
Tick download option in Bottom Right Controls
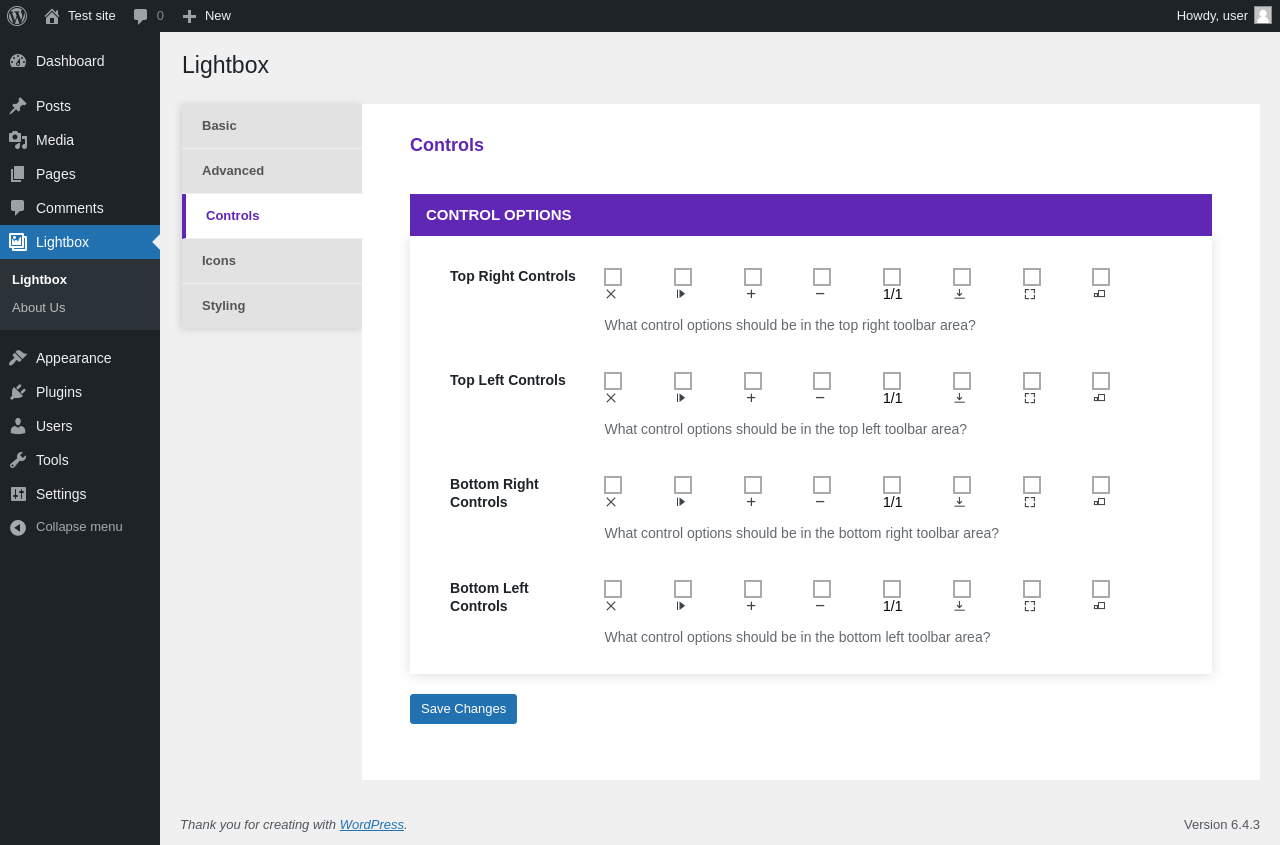click(x=962, y=485)
